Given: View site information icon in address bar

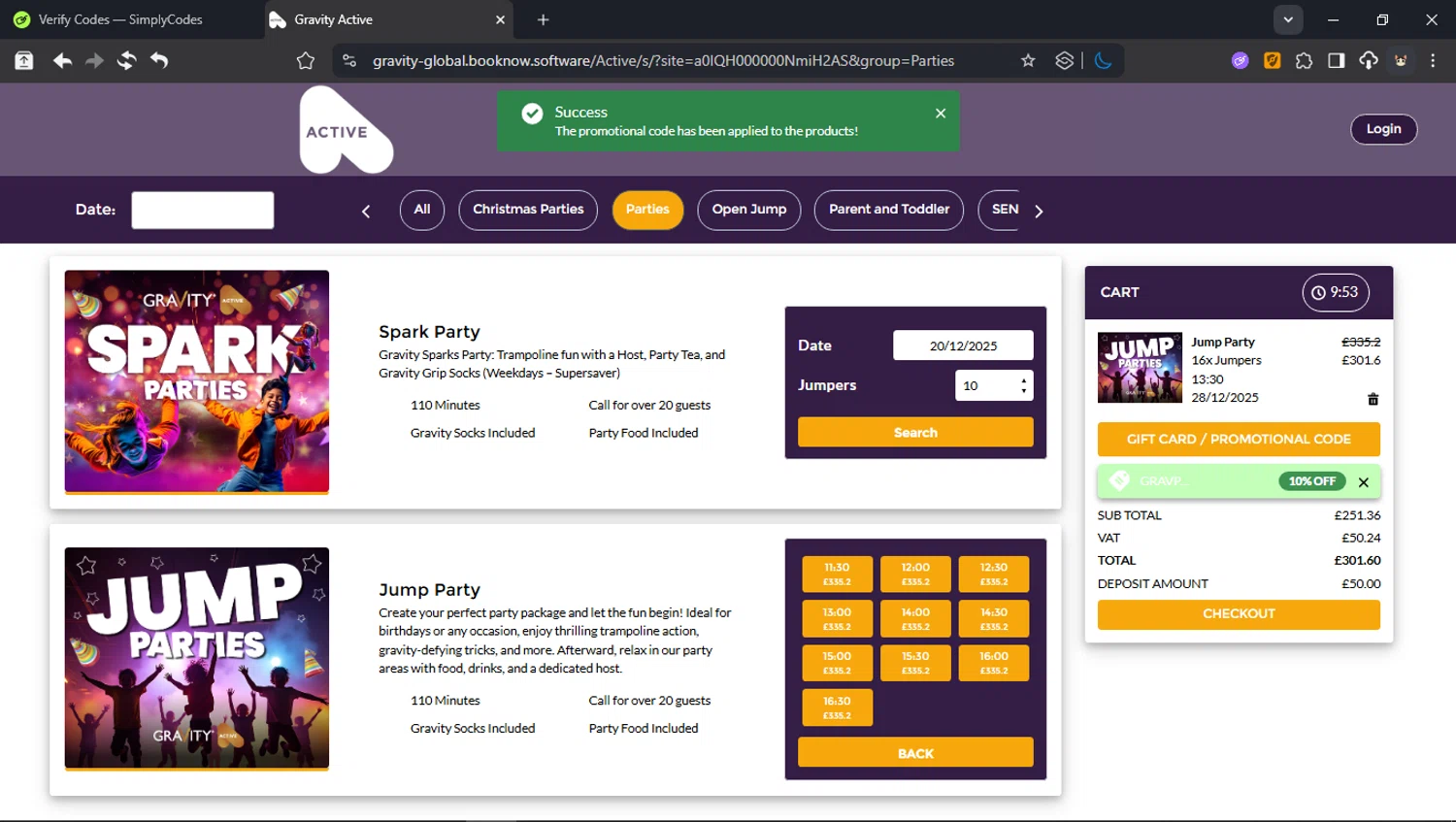Looking at the screenshot, I should point(349,60).
